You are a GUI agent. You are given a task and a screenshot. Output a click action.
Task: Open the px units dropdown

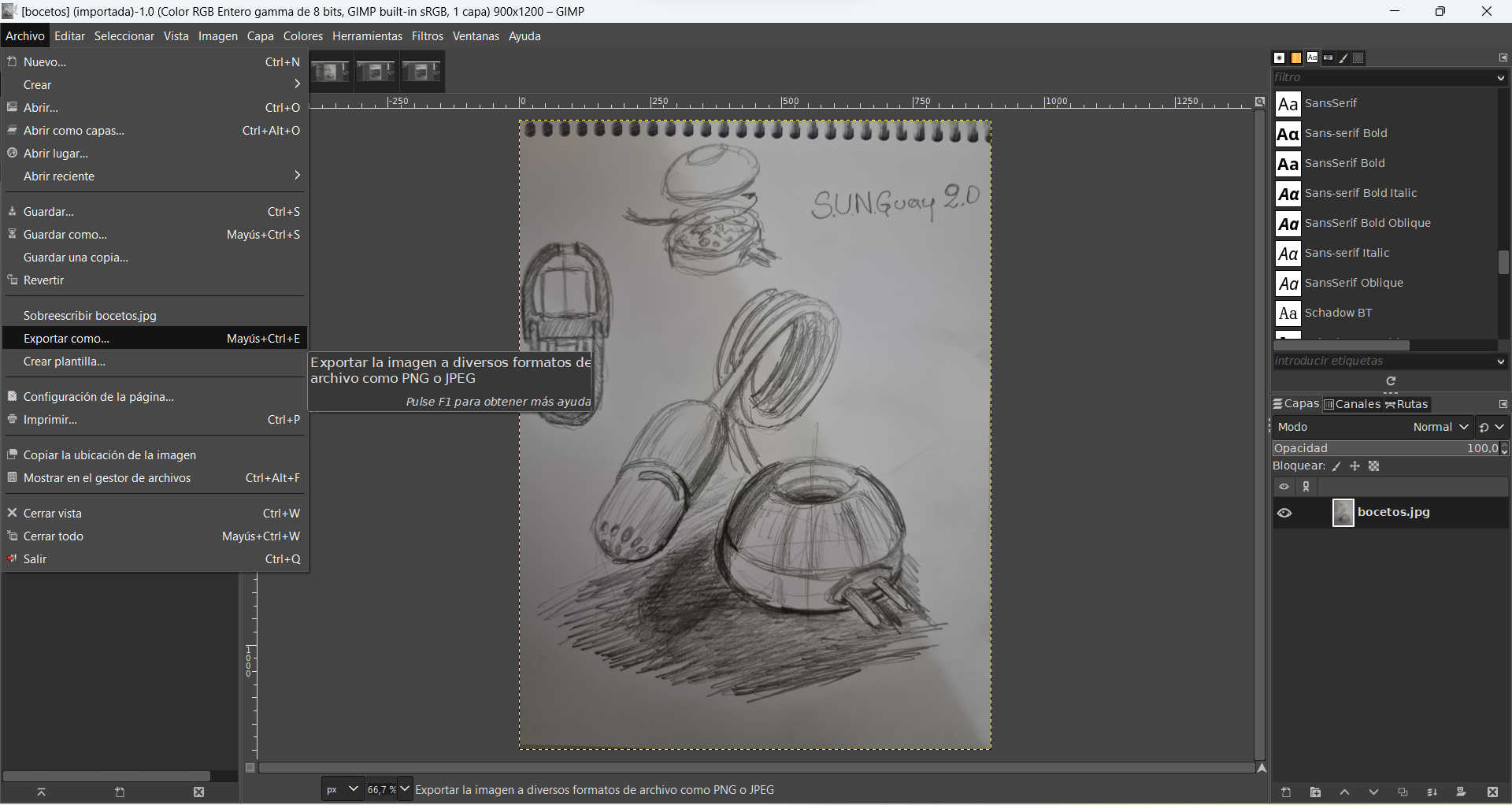[343, 789]
